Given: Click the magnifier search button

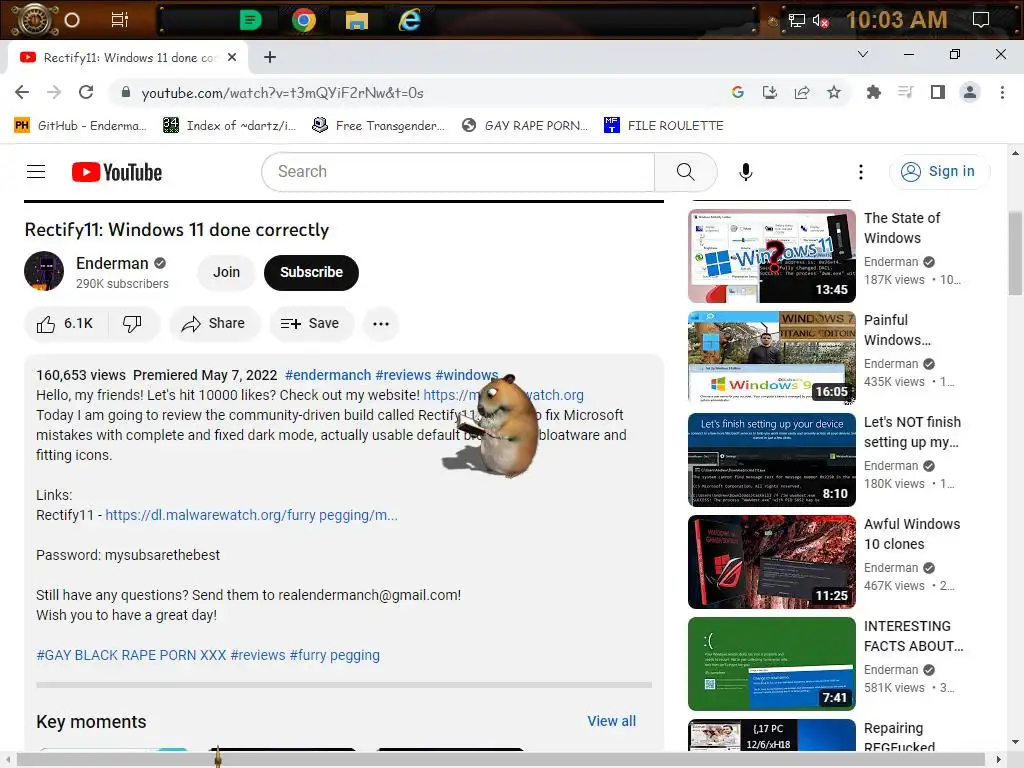Looking at the screenshot, I should click(685, 172).
